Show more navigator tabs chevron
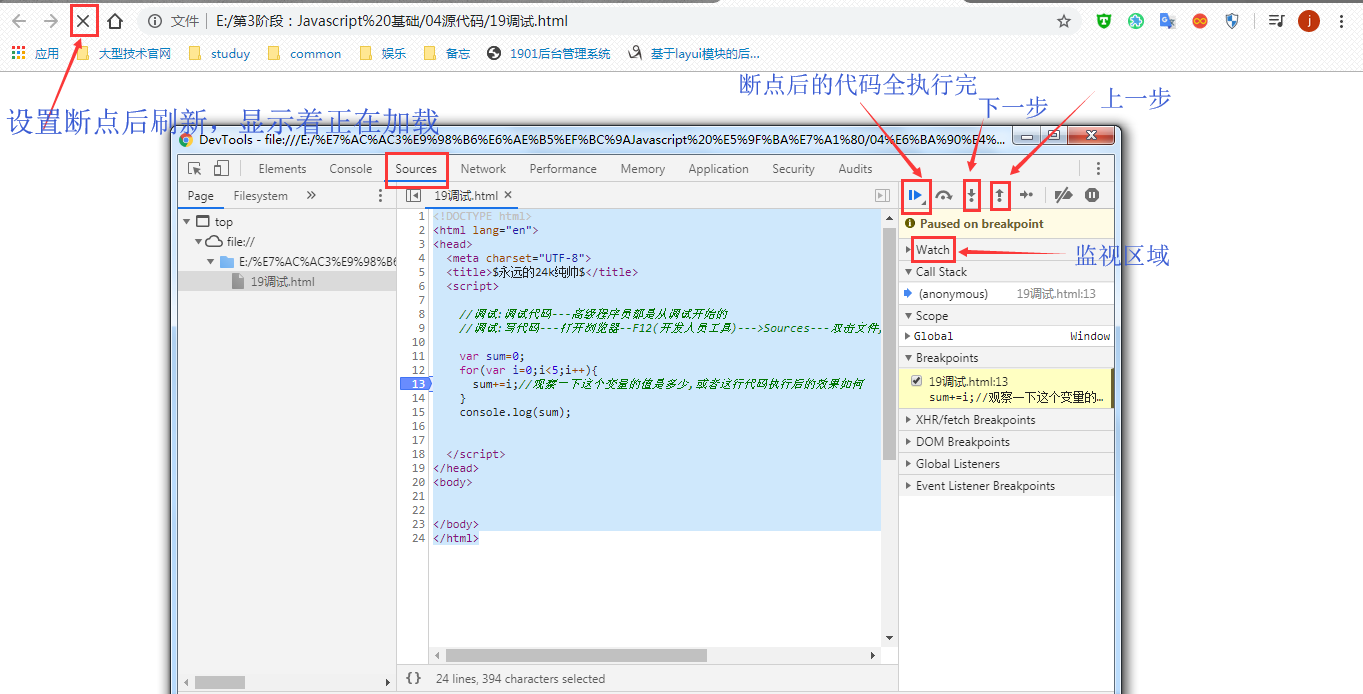1363x694 pixels. 311,196
